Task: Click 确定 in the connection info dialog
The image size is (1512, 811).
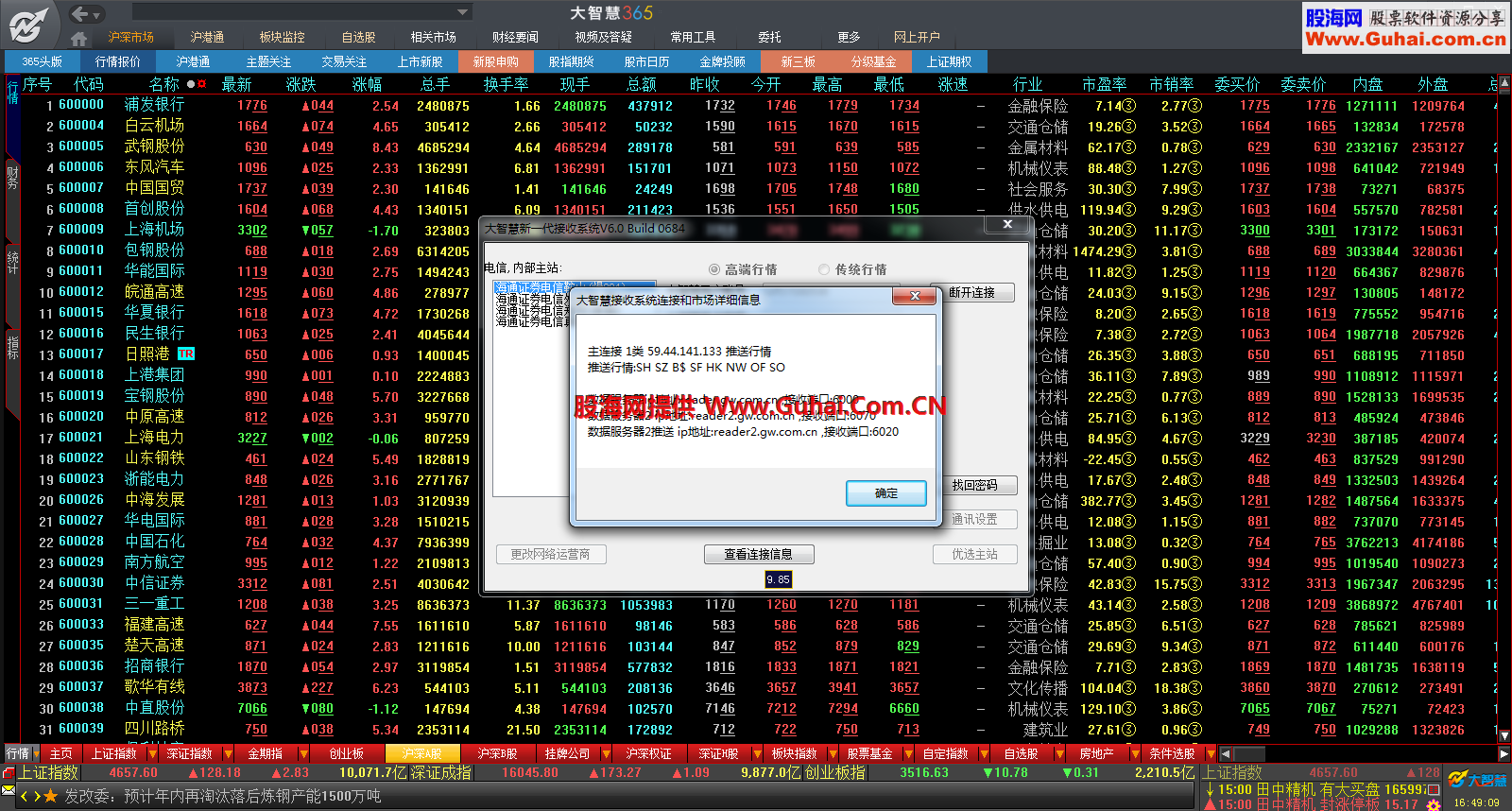Action: (885, 493)
